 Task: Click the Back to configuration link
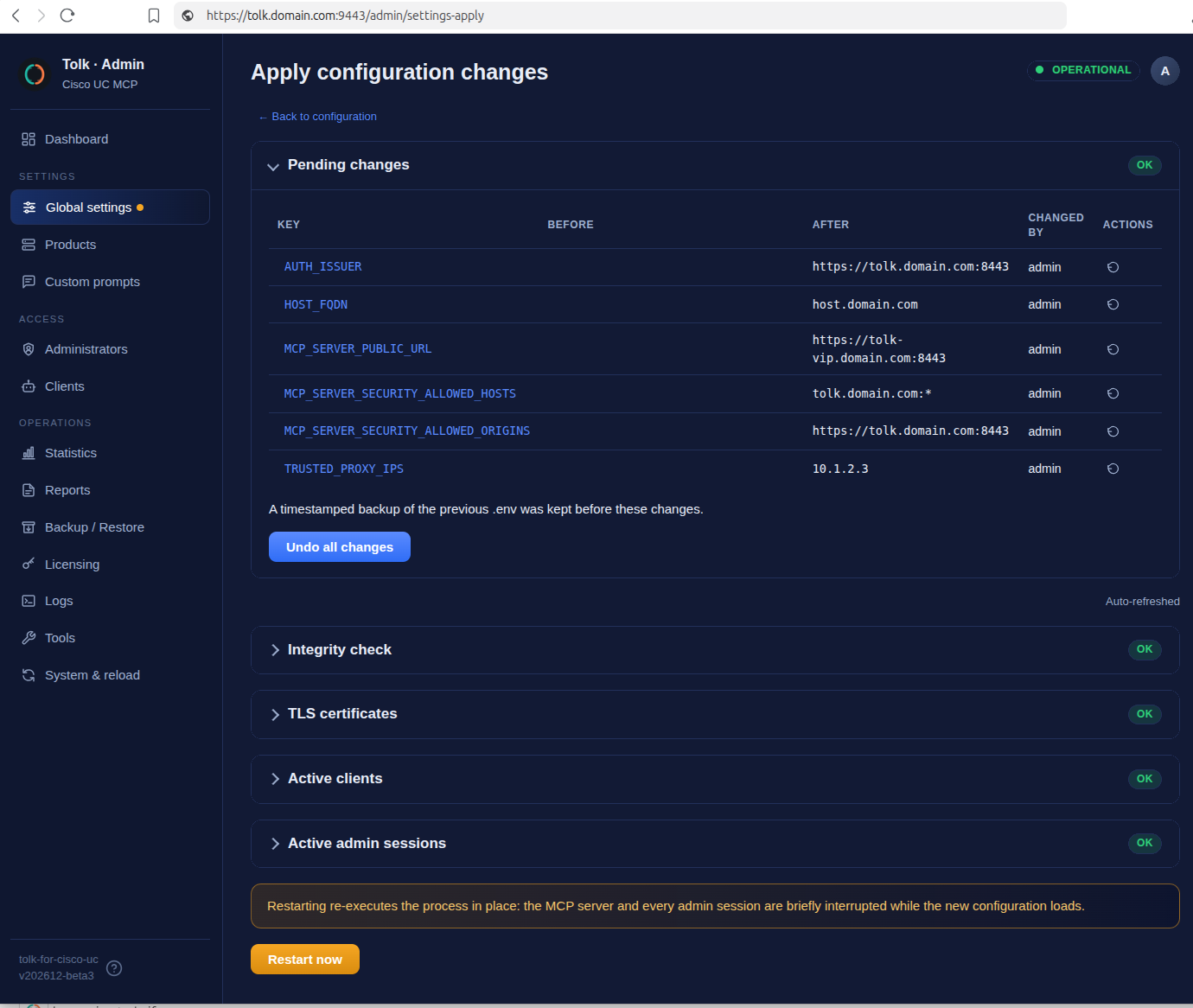click(x=317, y=117)
